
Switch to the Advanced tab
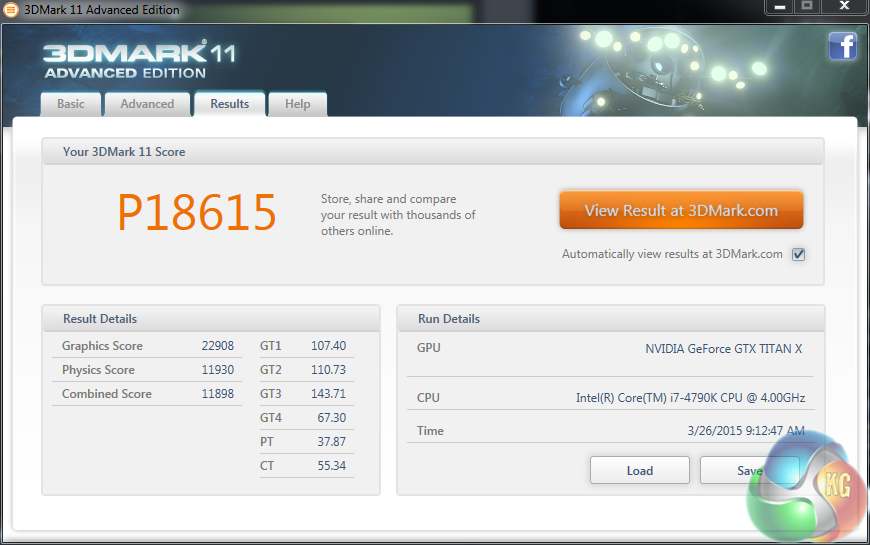coord(147,104)
